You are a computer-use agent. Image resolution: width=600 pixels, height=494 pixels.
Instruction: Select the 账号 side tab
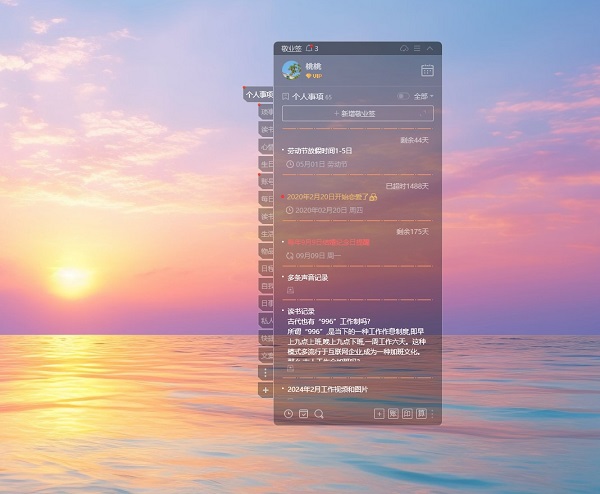(266, 181)
